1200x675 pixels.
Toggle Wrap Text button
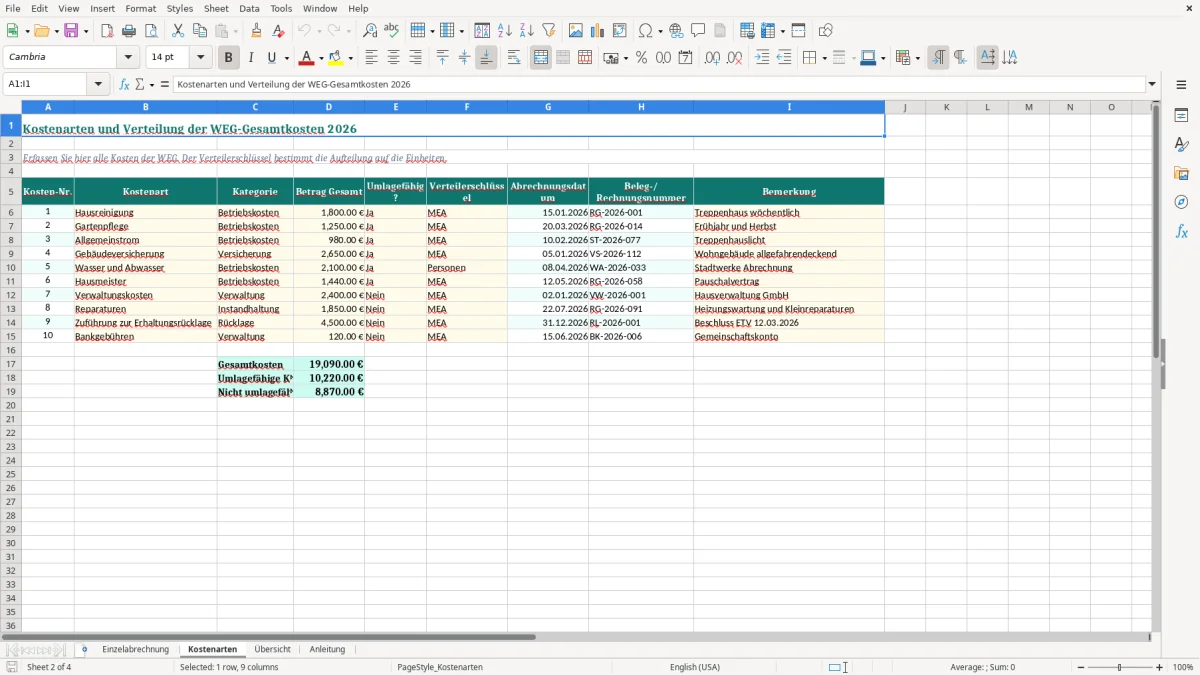tap(514, 58)
